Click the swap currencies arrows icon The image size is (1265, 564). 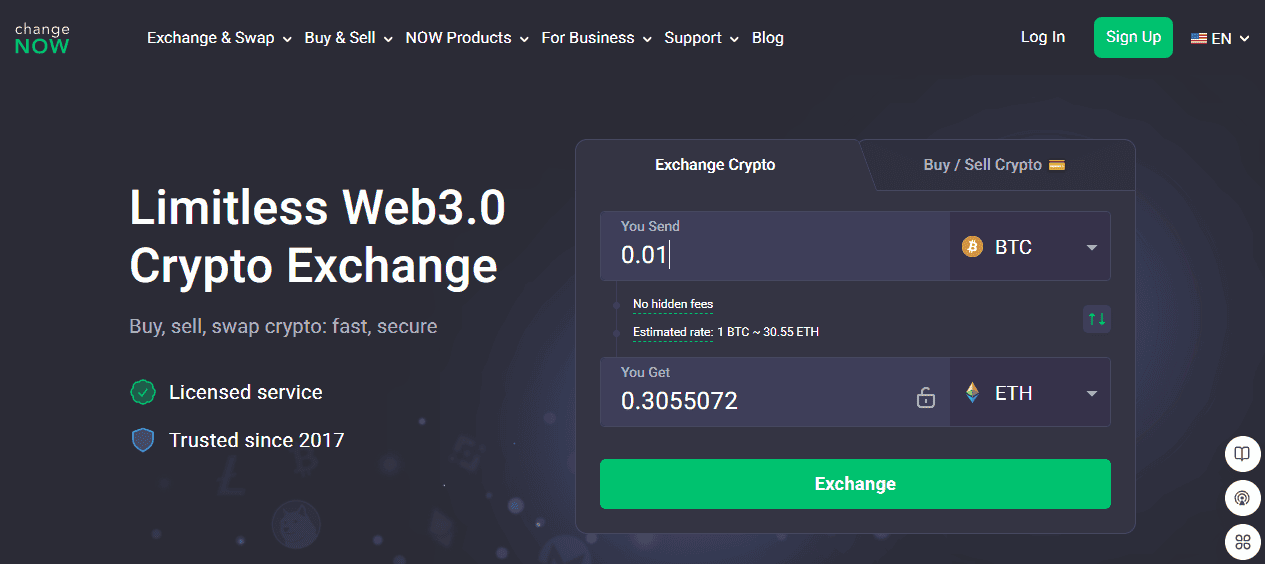(x=1097, y=319)
